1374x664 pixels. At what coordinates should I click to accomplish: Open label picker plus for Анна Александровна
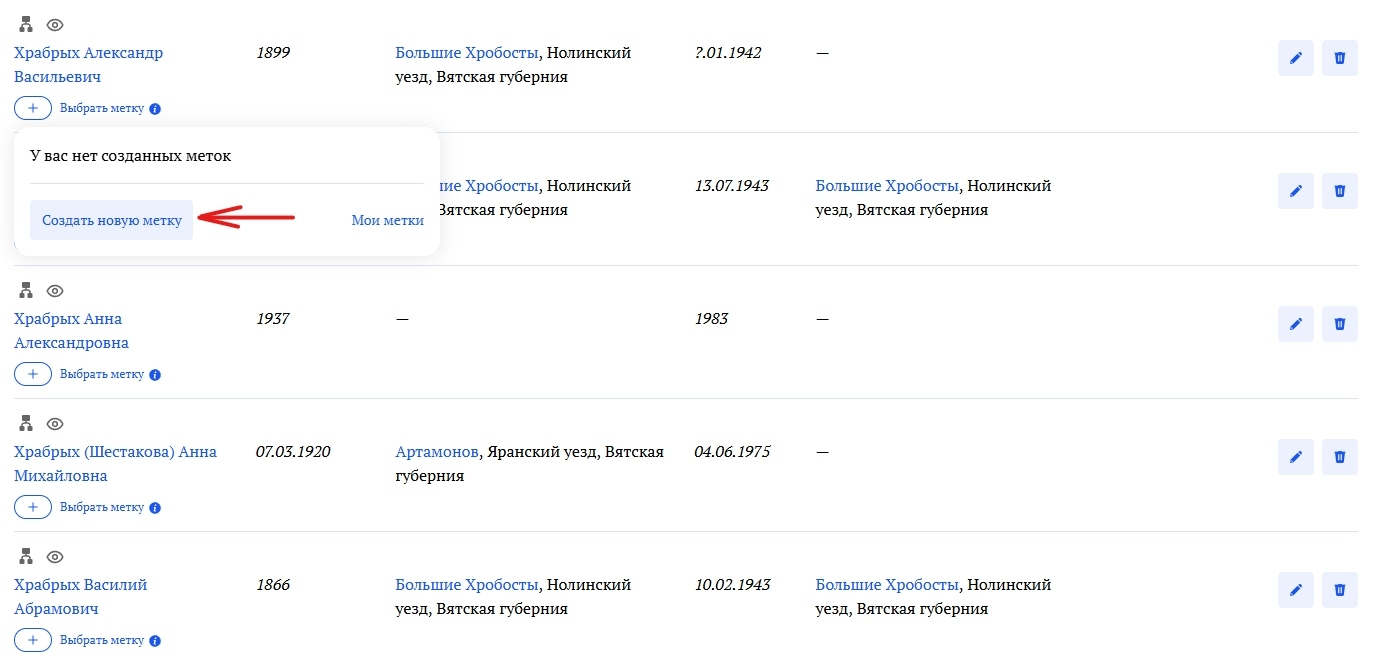(33, 374)
